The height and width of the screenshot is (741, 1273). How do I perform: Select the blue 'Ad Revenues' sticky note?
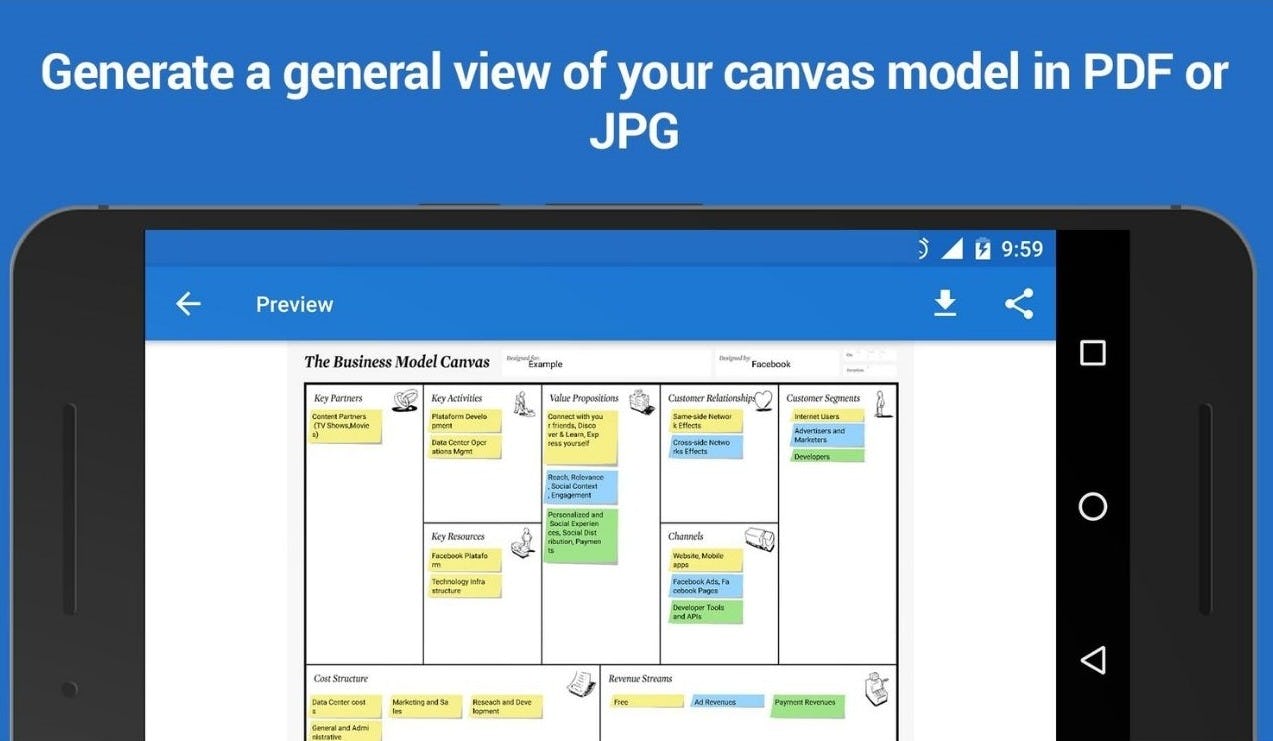click(728, 702)
